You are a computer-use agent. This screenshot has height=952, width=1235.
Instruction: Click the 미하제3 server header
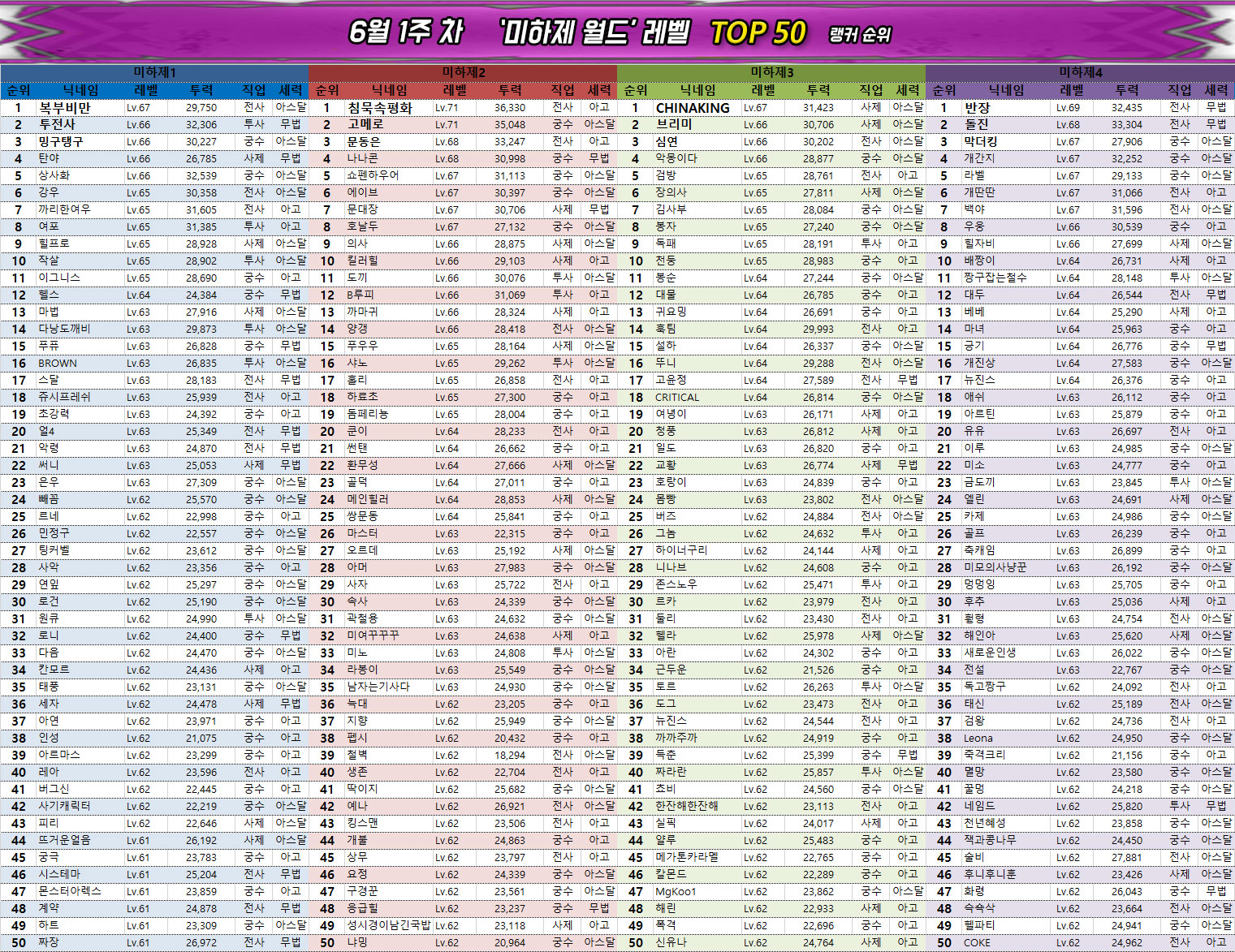[771, 72]
